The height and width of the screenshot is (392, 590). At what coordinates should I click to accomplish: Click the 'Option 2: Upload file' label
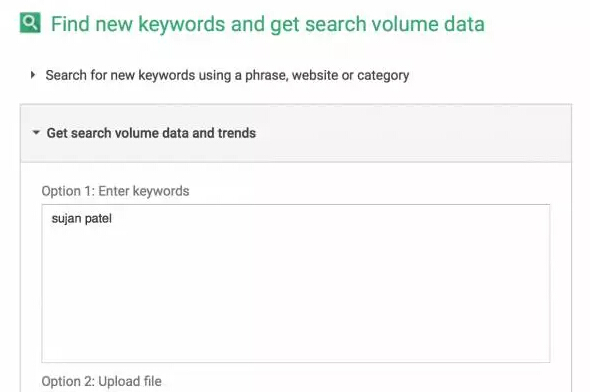pyautogui.click(x=102, y=381)
